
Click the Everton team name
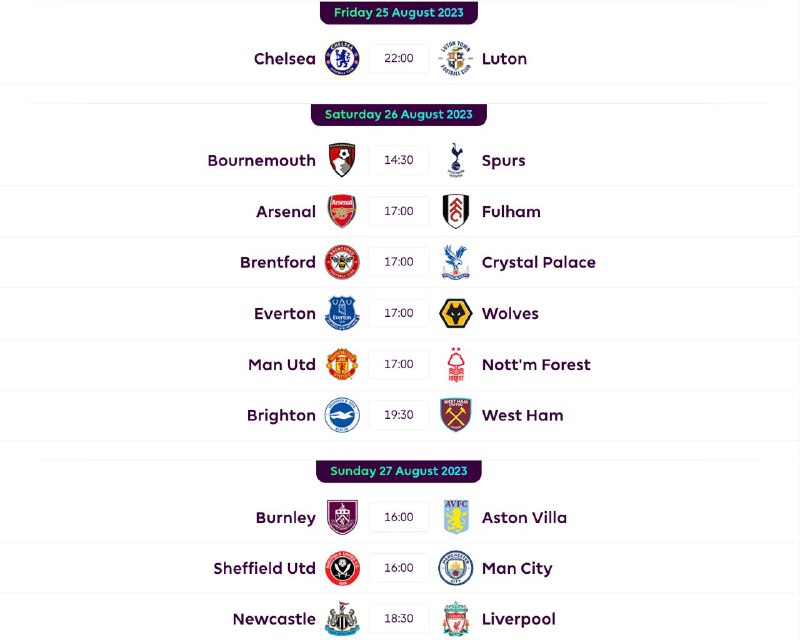click(x=285, y=314)
